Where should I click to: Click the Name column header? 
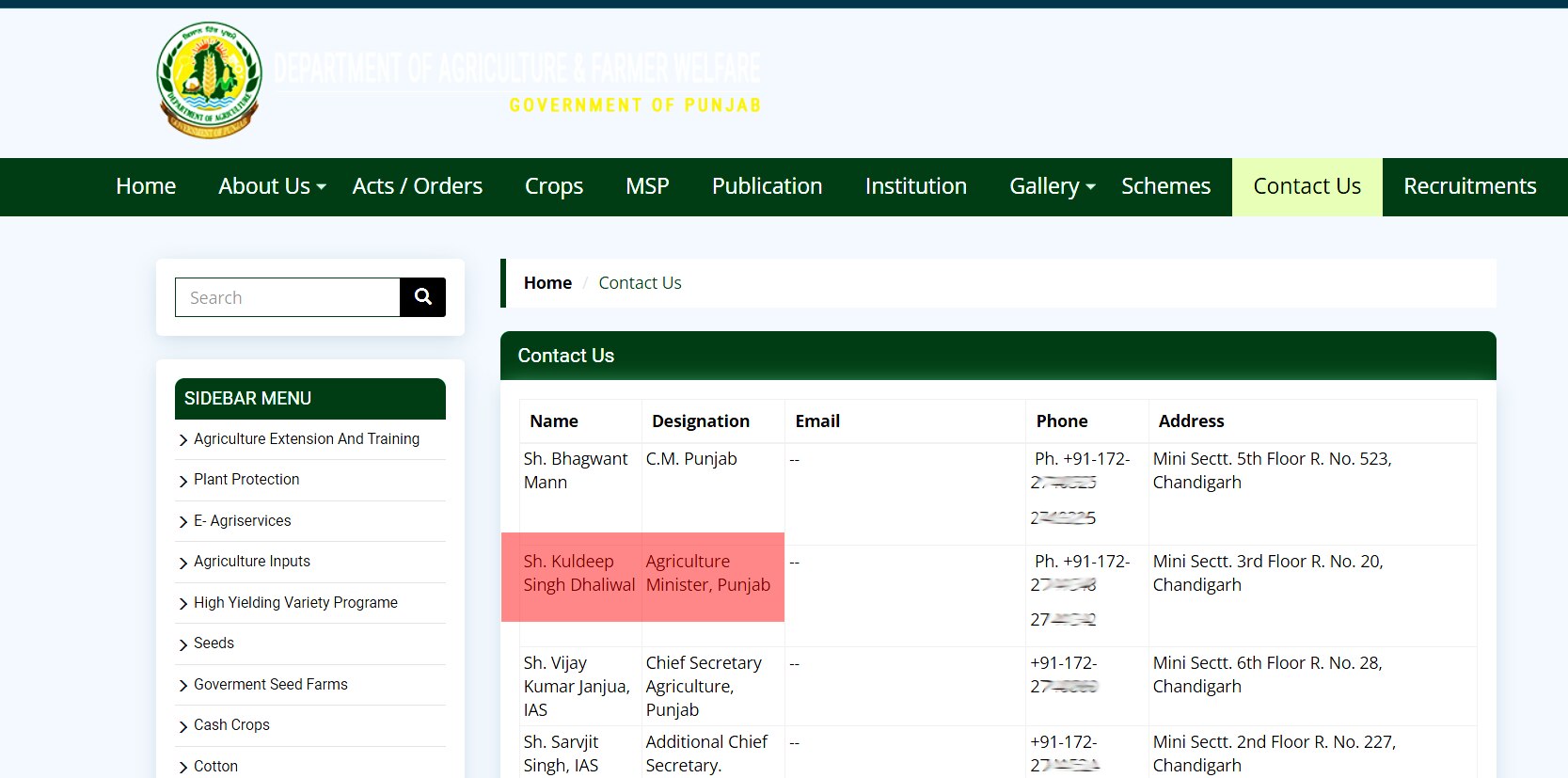pyautogui.click(x=580, y=421)
